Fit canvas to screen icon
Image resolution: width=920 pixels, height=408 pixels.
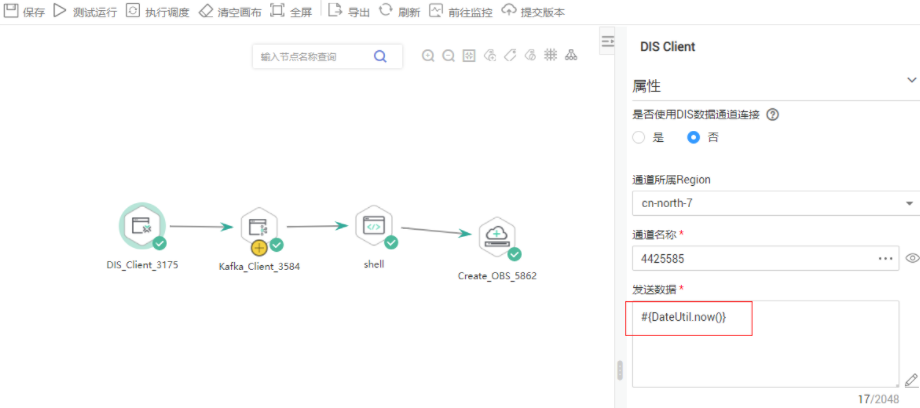coord(469,56)
